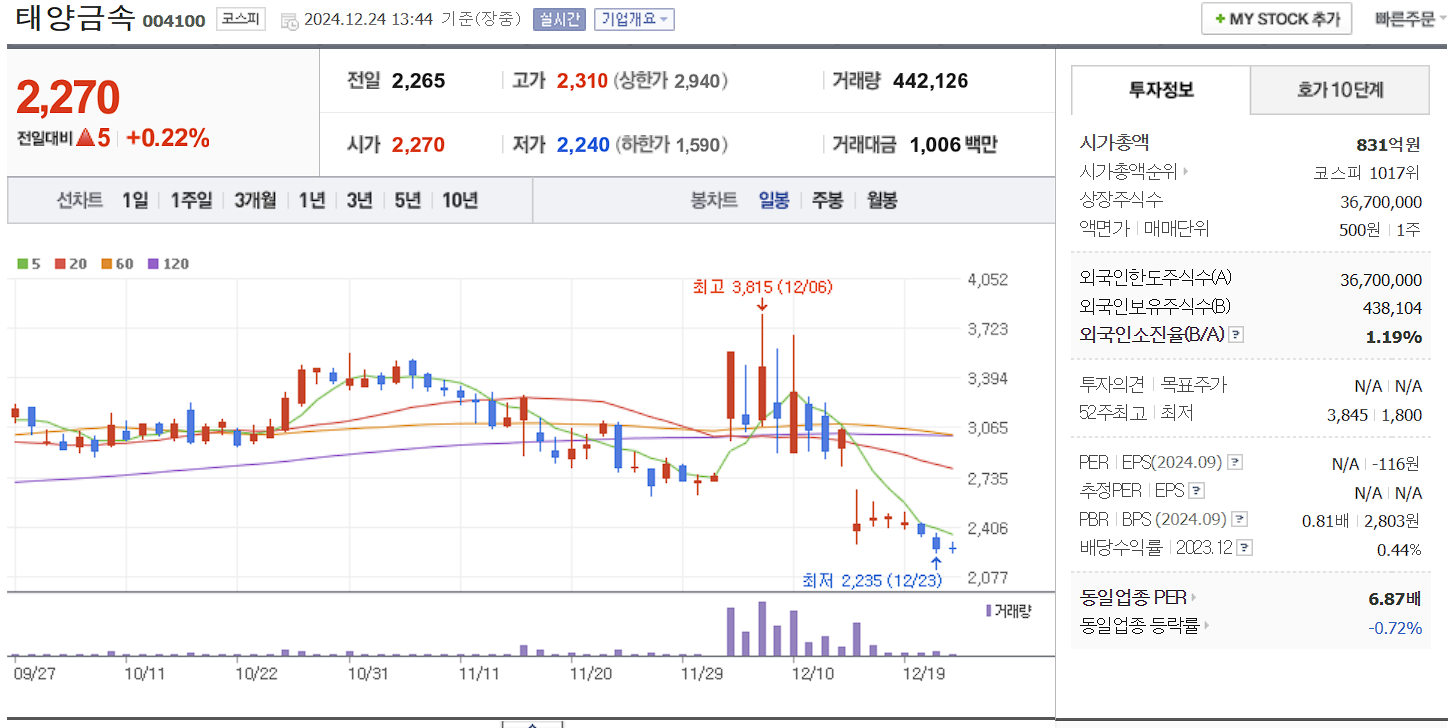The image size is (1450, 728).
Task: Switch to the 호가 10단계 tab
Action: 1339,90
